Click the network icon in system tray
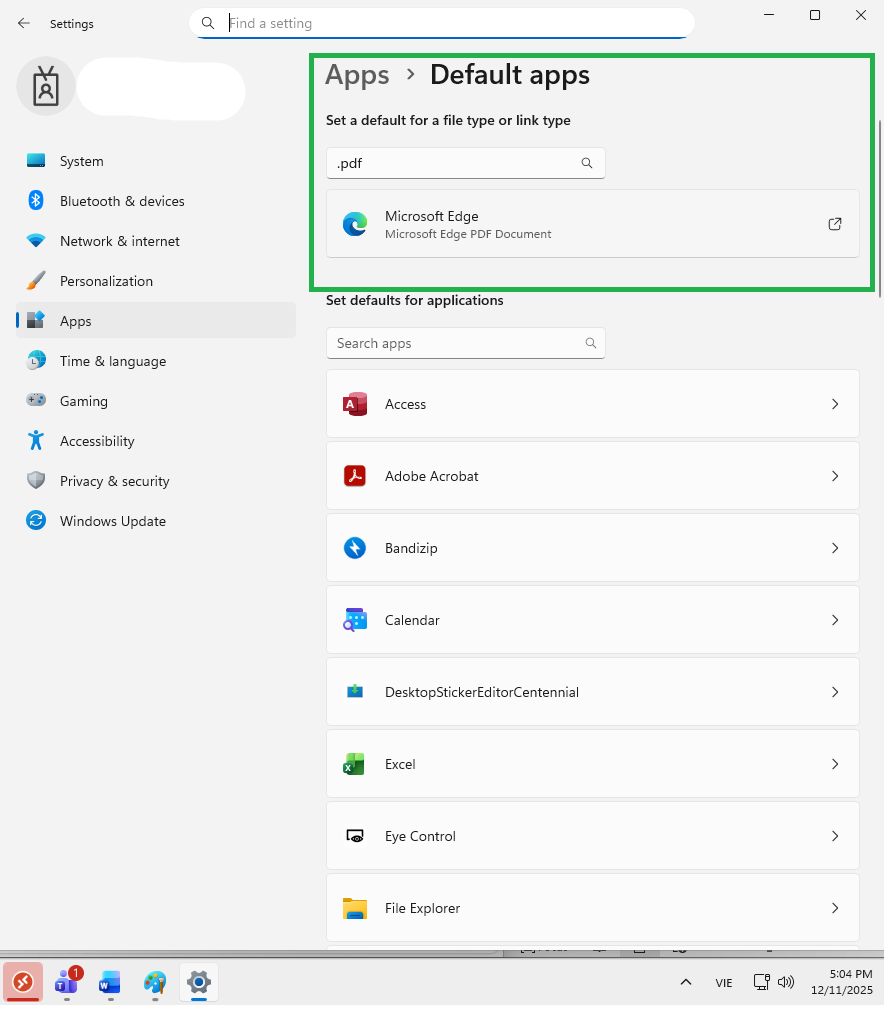This screenshot has height=1012, width=884. [761, 982]
